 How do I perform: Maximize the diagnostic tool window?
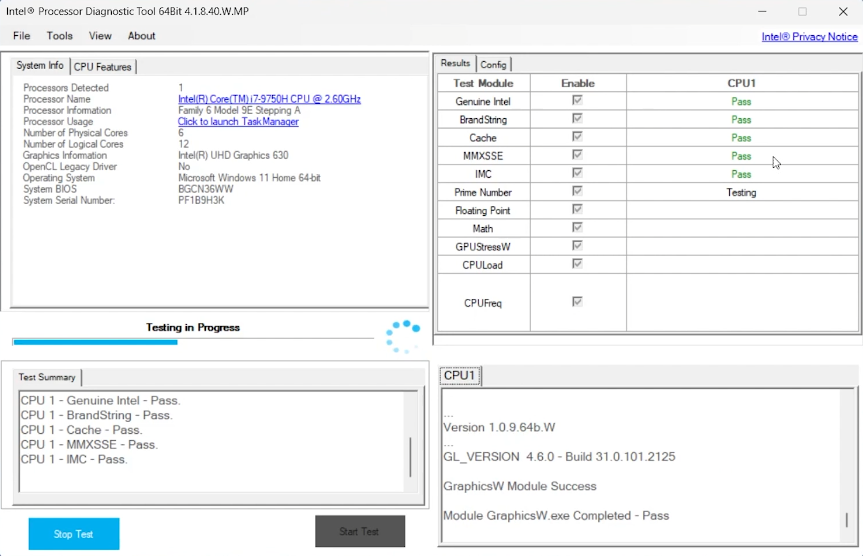[802, 12]
